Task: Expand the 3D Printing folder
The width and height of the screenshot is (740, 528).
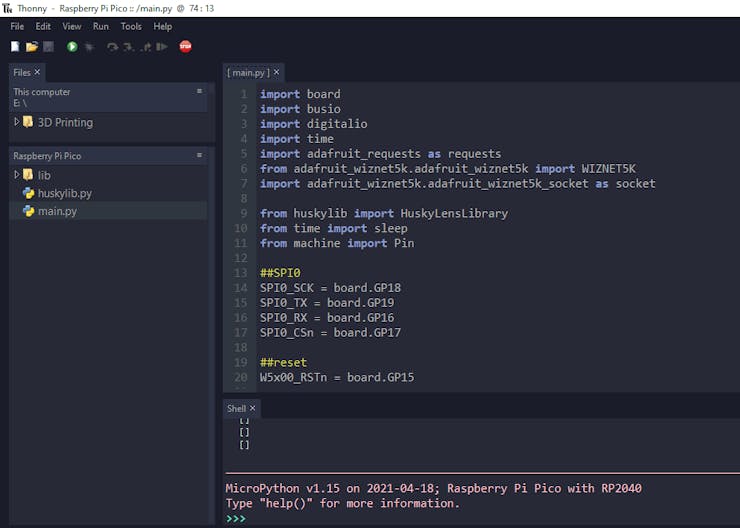Action: pos(17,122)
